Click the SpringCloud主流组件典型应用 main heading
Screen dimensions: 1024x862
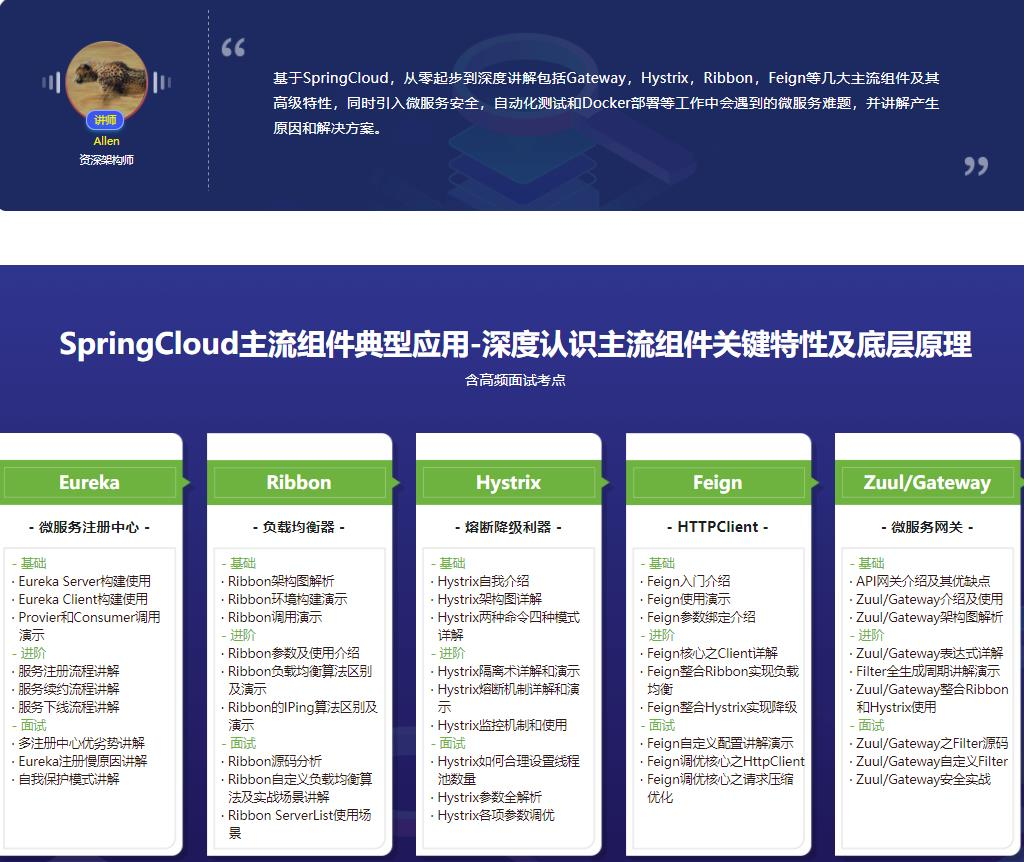515,344
